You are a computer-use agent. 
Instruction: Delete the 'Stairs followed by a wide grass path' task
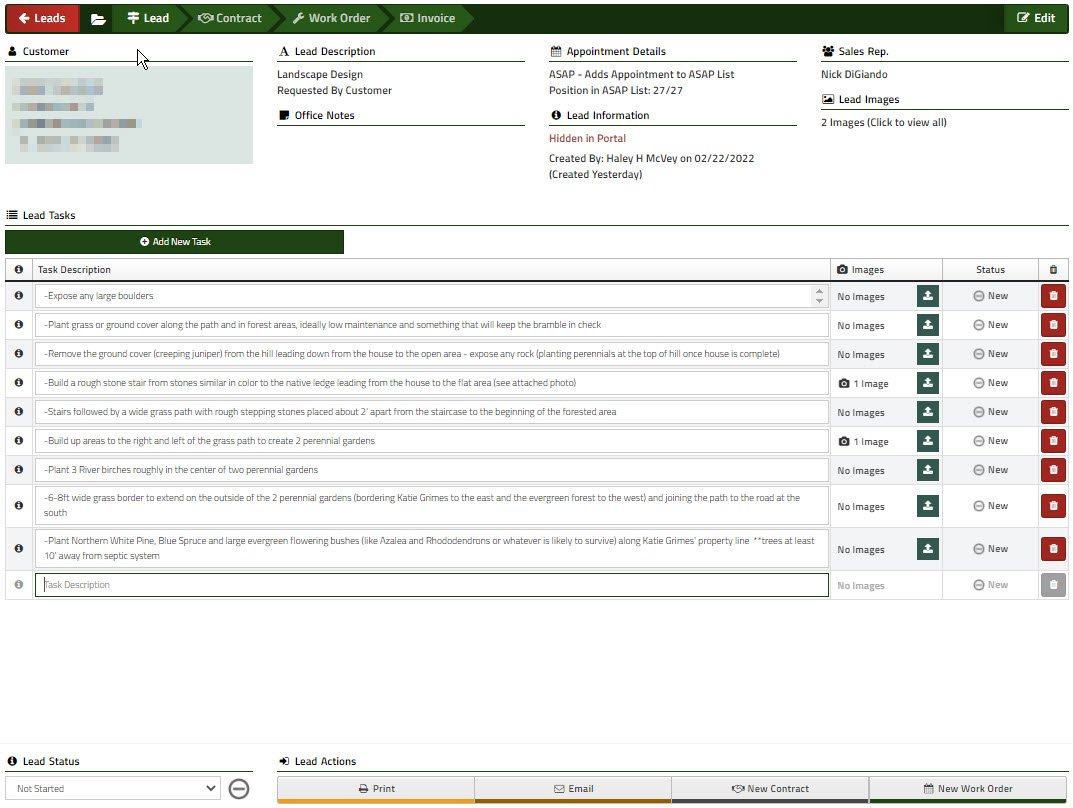pyautogui.click(x=1053, y=412)
